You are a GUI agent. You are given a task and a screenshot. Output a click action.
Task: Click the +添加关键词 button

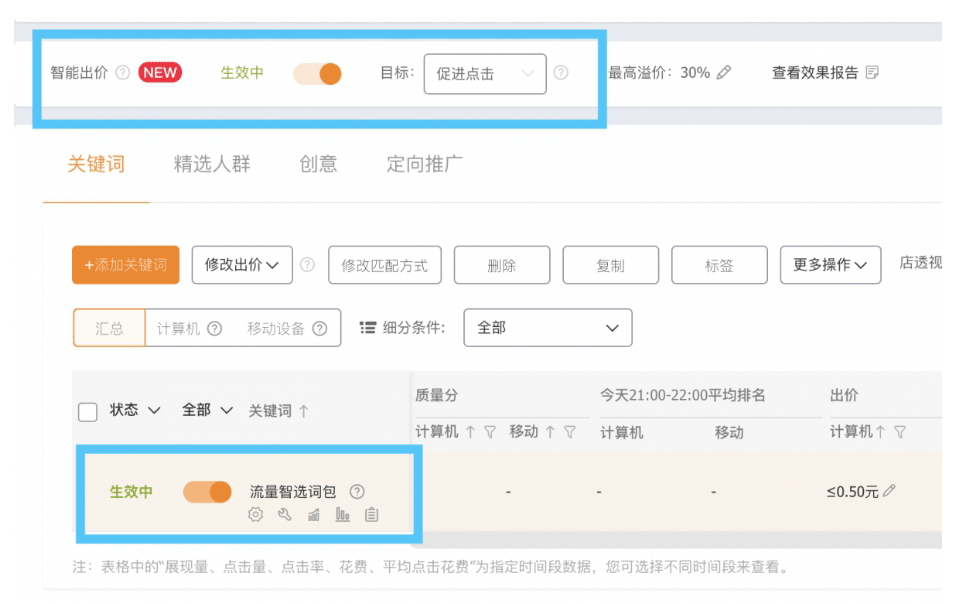[x=126, y=265]
